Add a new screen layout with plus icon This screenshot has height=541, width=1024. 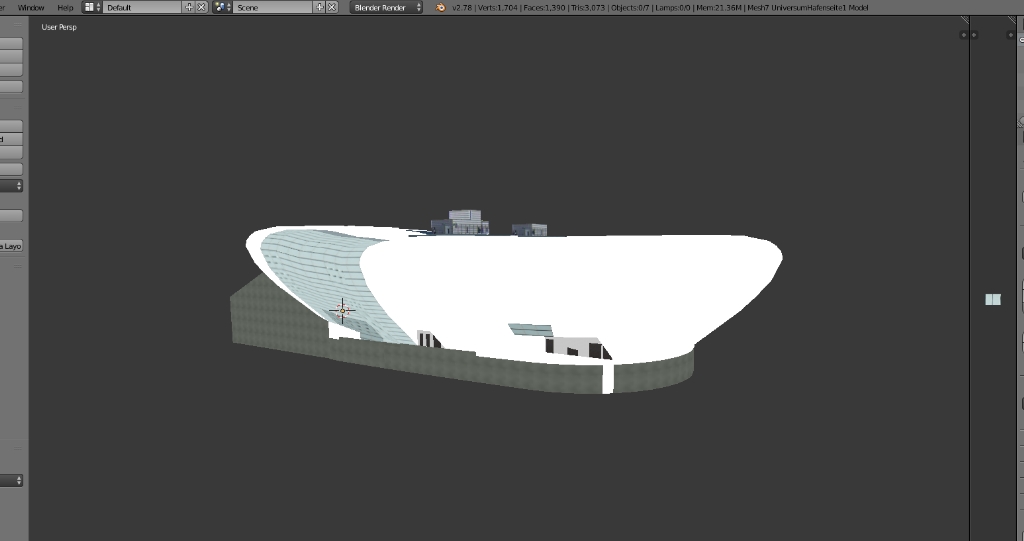189,7
